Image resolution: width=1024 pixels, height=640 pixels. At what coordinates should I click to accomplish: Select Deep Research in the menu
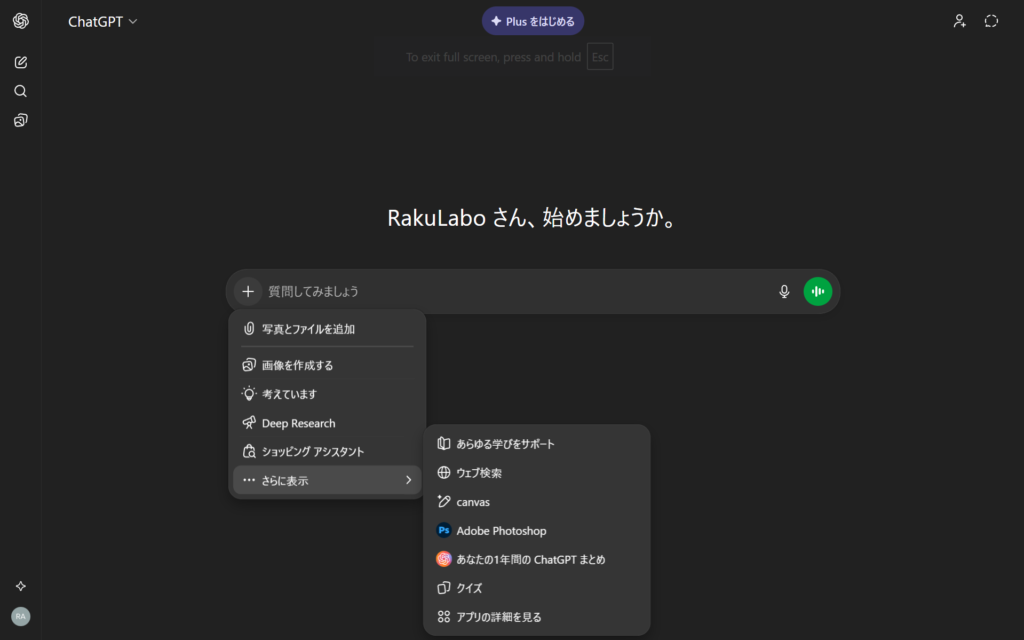pos(298,423)
